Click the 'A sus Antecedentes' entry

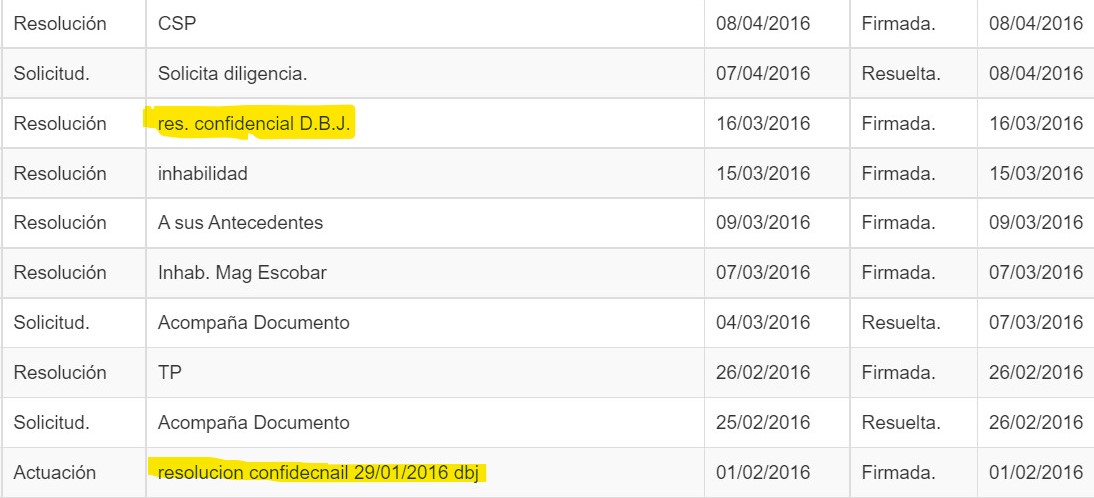click(241, 223)
